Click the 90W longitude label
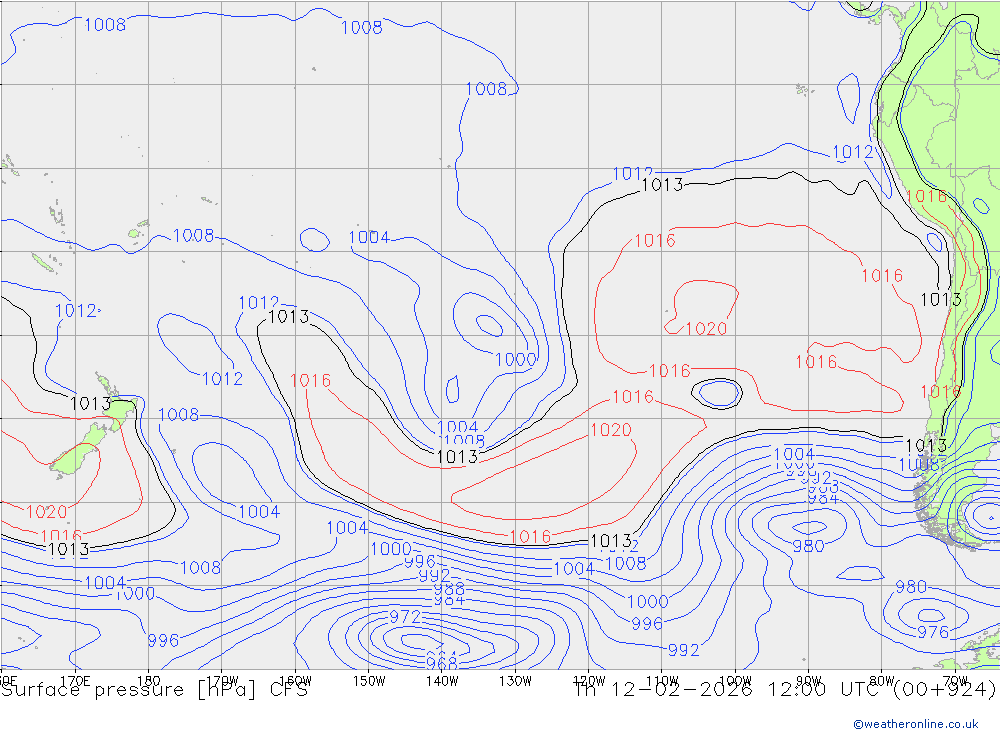 809,681
